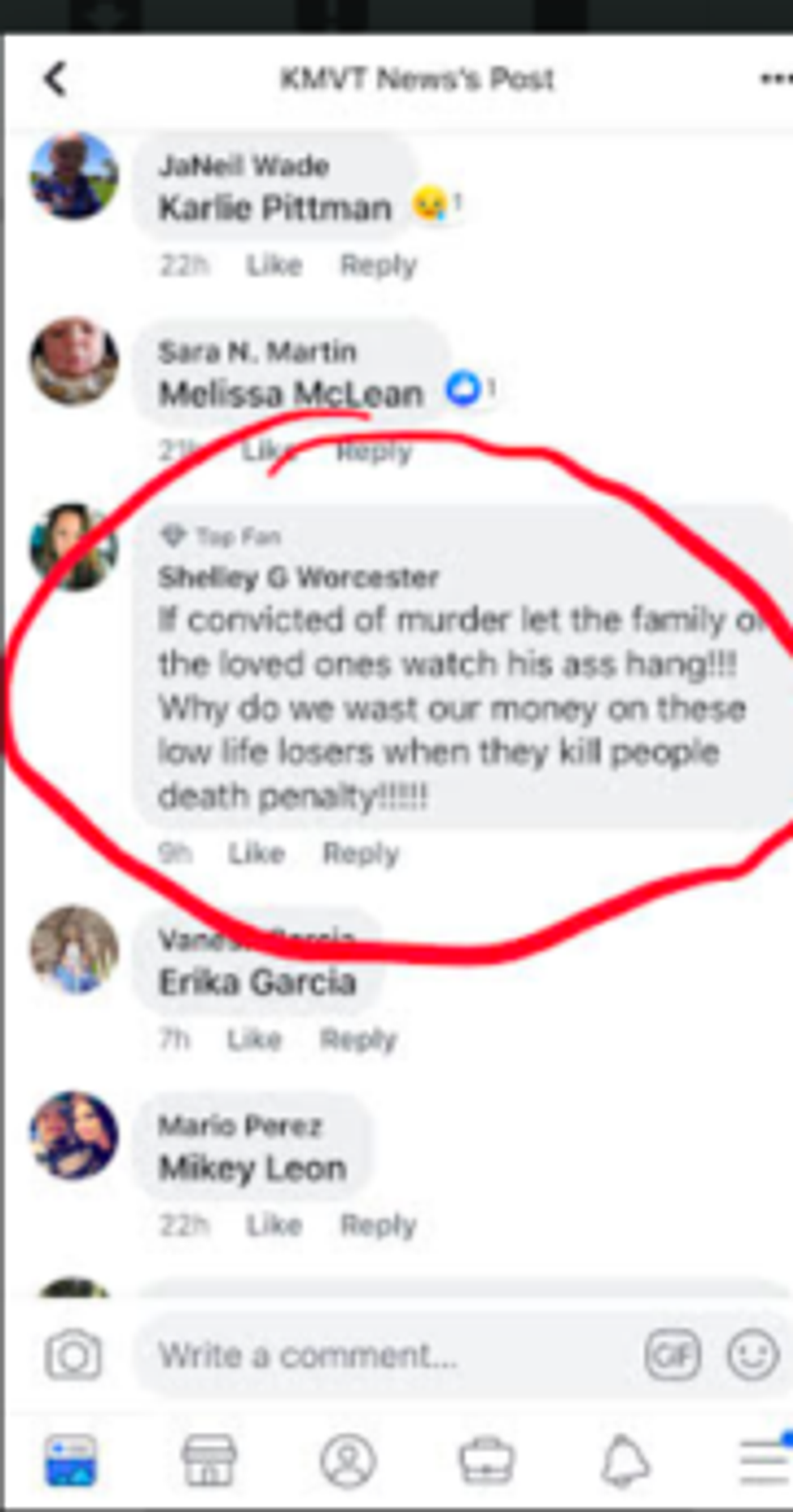Open the notifications bell
The height and width of the screenshot is (1512, 793).
click(x=625, y=1461)
